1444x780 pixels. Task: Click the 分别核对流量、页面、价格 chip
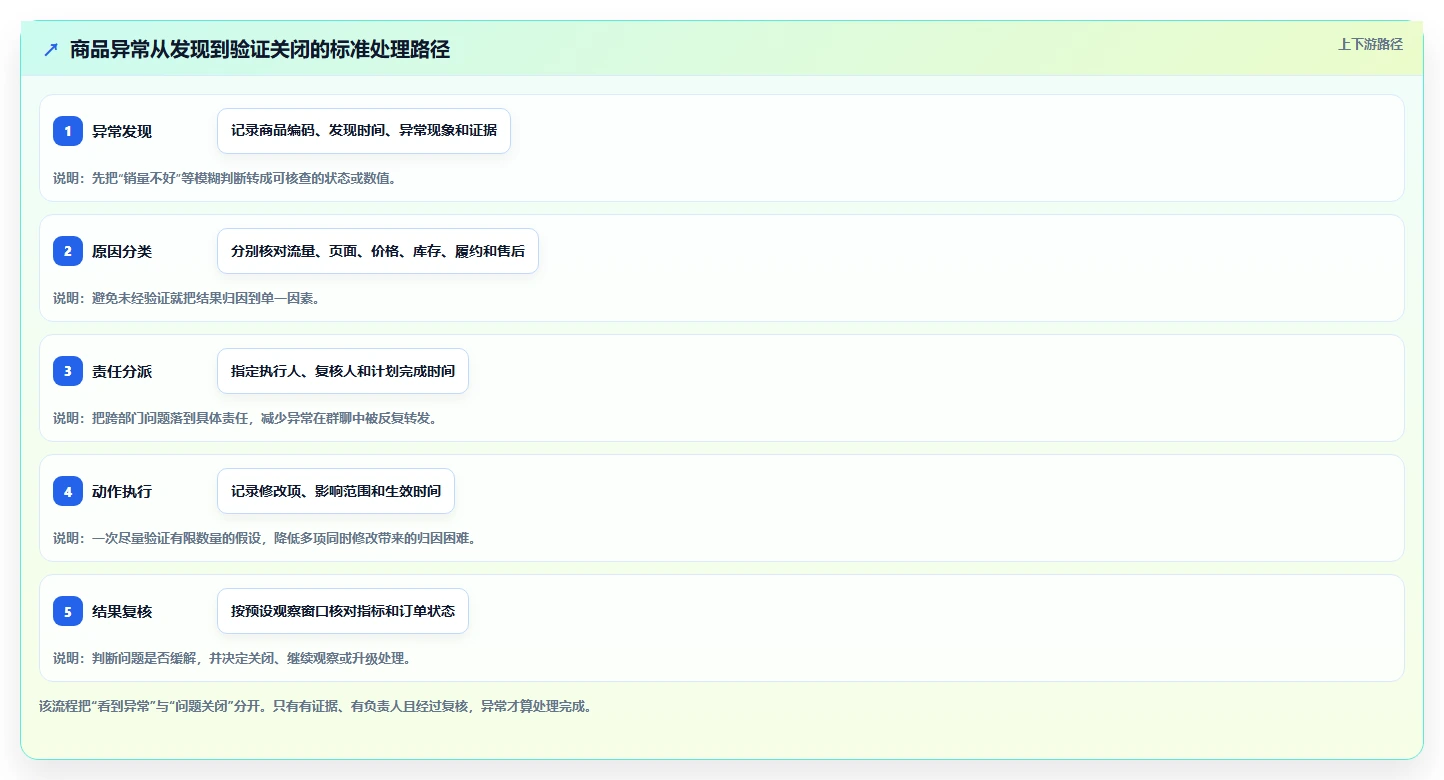(378, 251)
